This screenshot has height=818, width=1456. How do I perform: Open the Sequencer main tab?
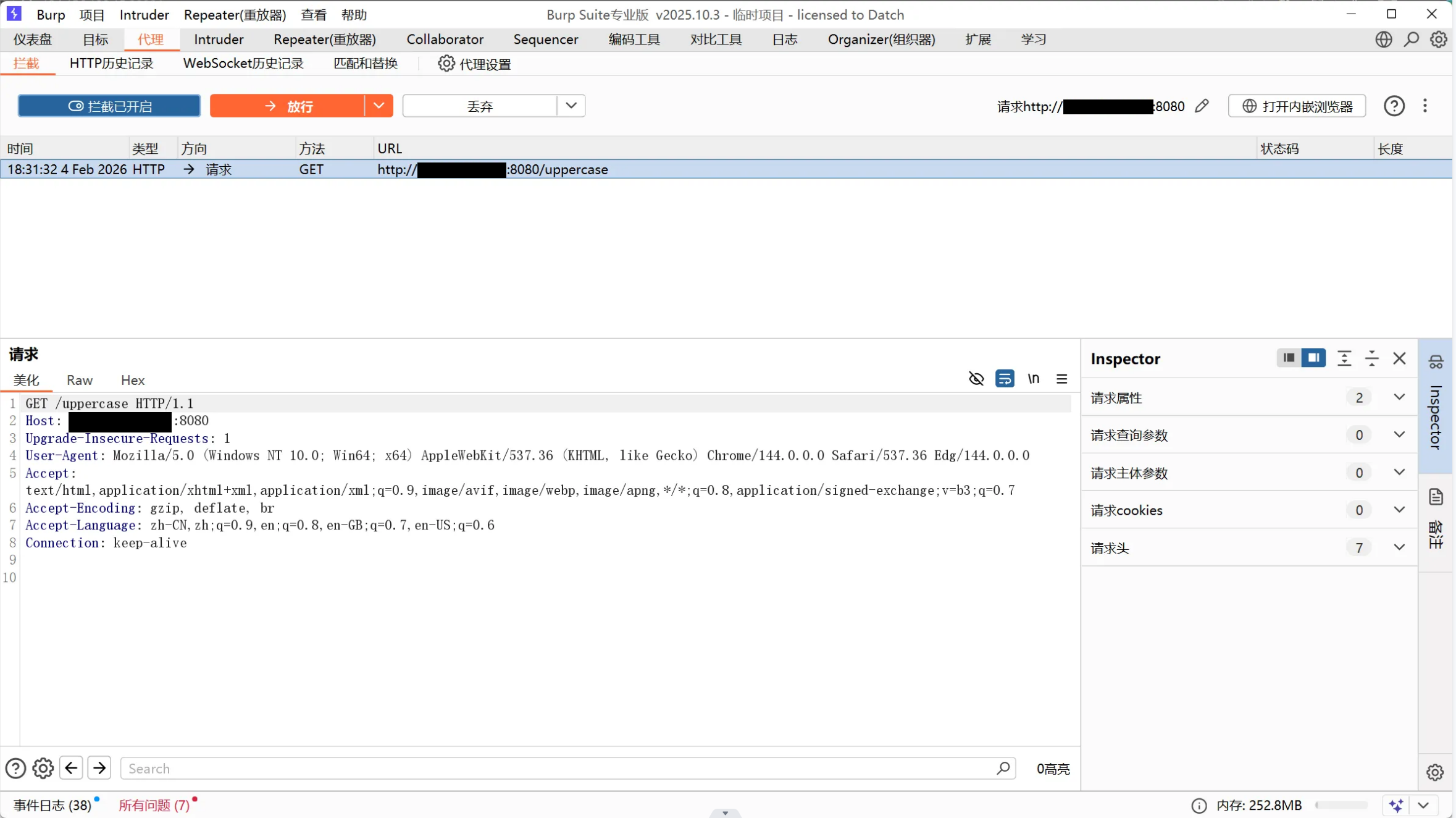pyautogui.click(x=546, y=40)
